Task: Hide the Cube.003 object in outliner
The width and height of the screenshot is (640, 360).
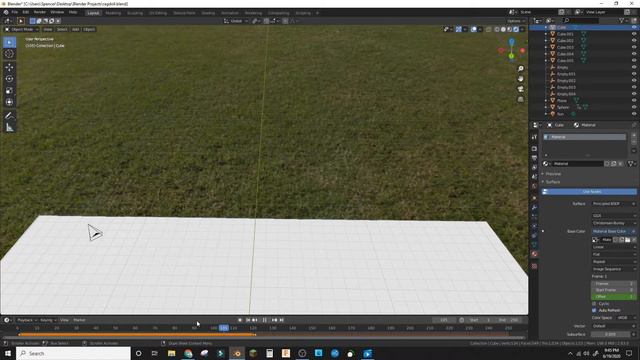Action: coord(634,47)
